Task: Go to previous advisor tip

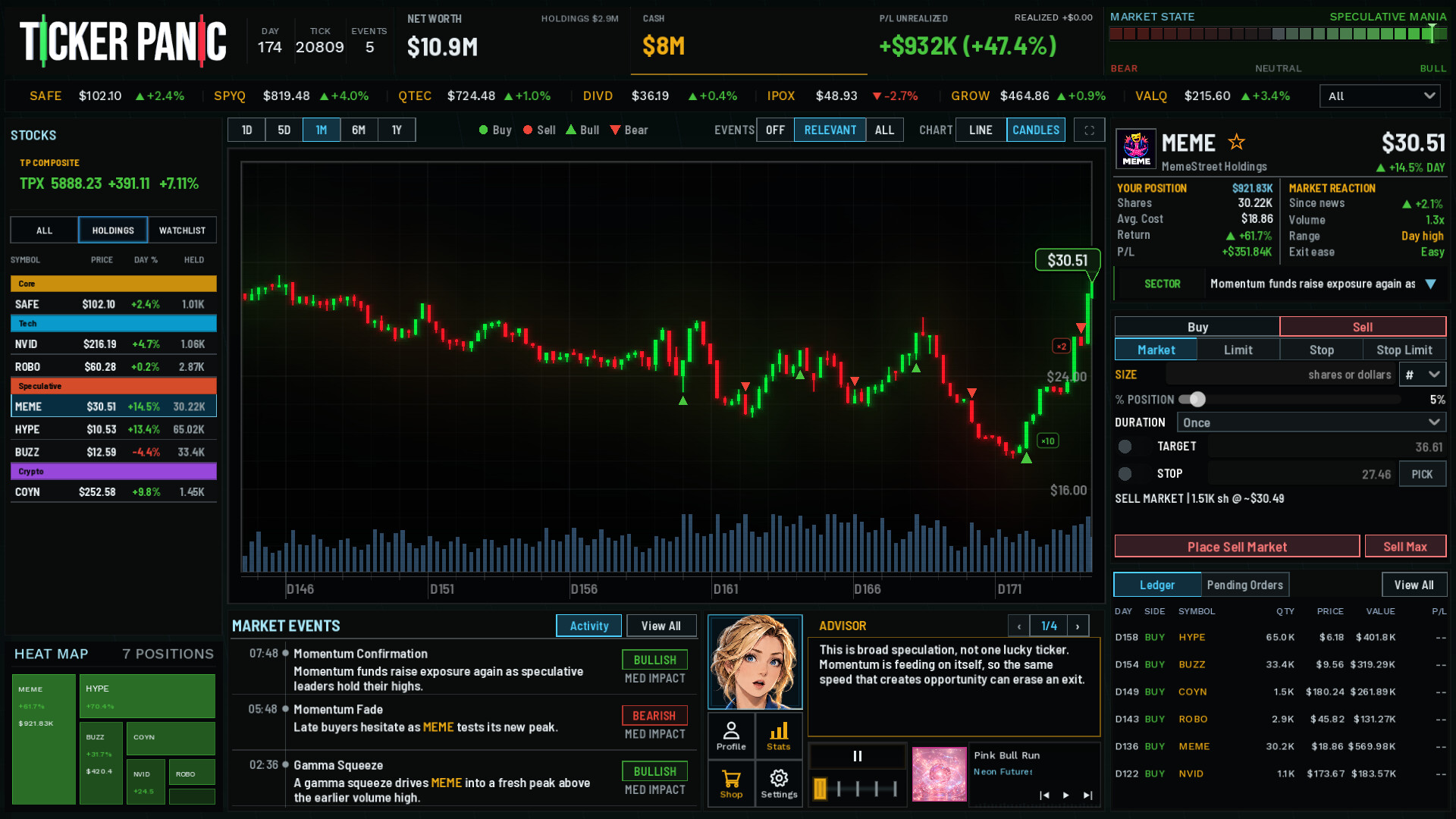Action: coord(1019,626)
